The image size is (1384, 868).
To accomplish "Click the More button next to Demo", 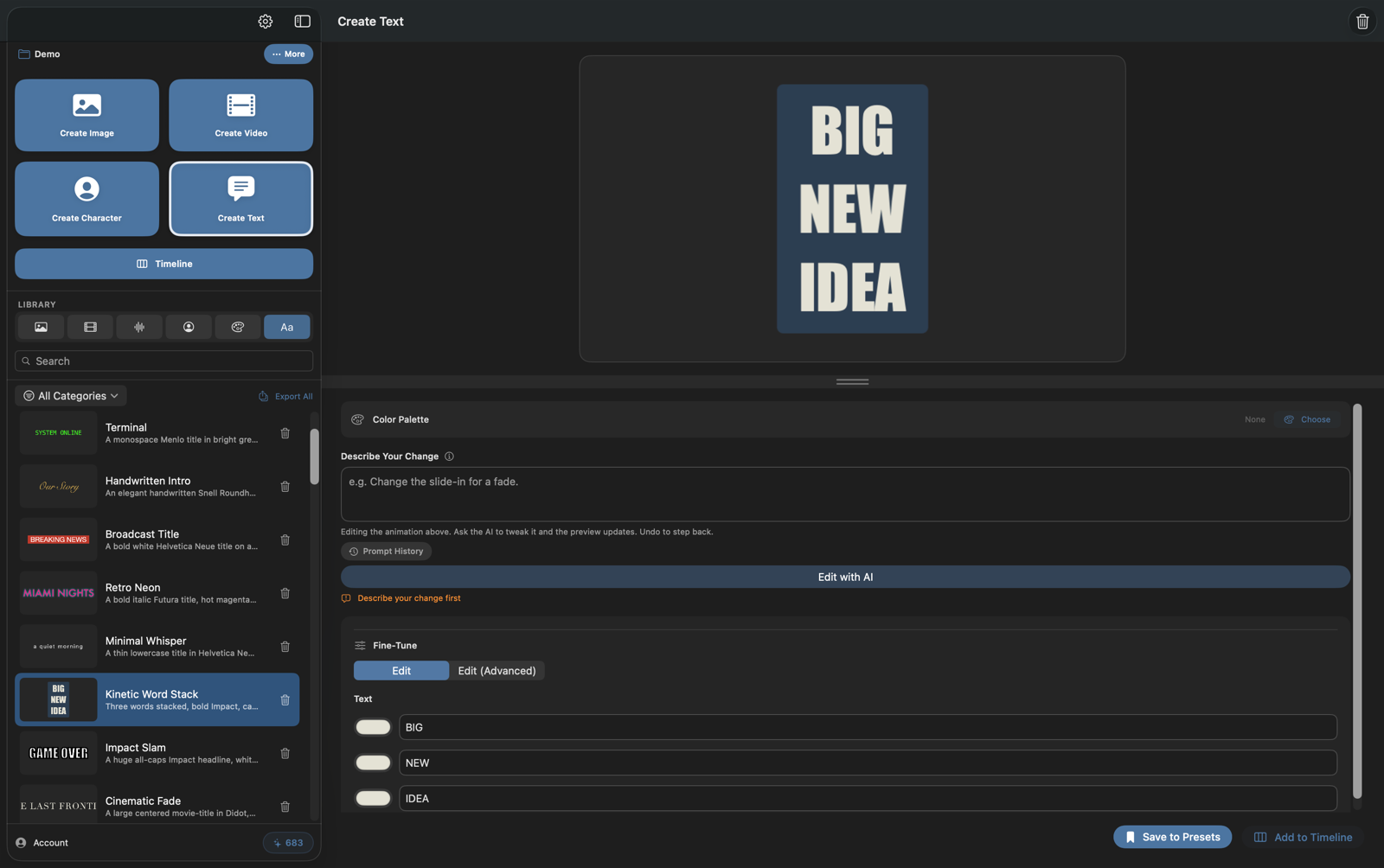I will 288,54.
